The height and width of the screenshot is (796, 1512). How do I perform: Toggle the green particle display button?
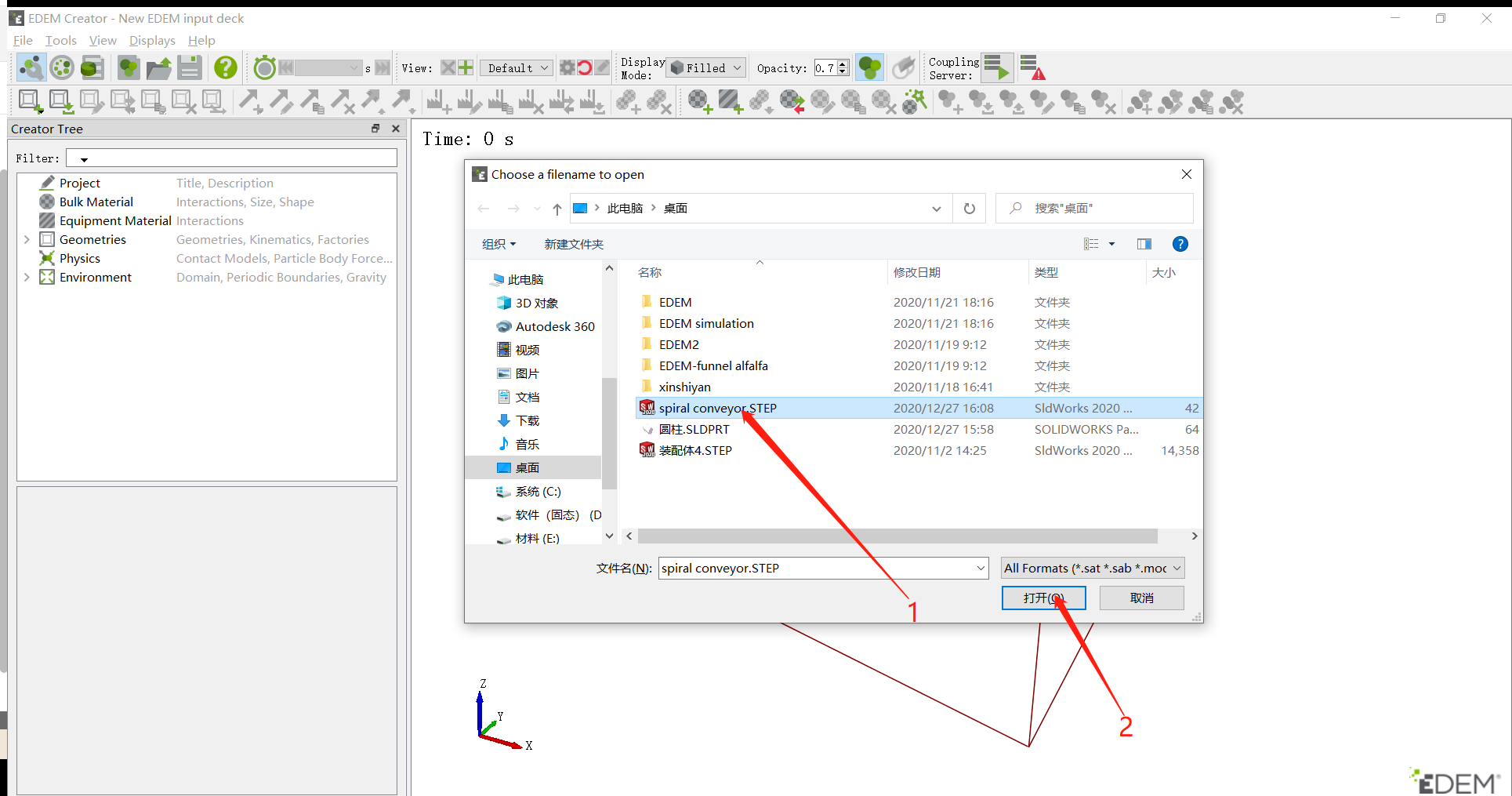[x=870, y=68]
